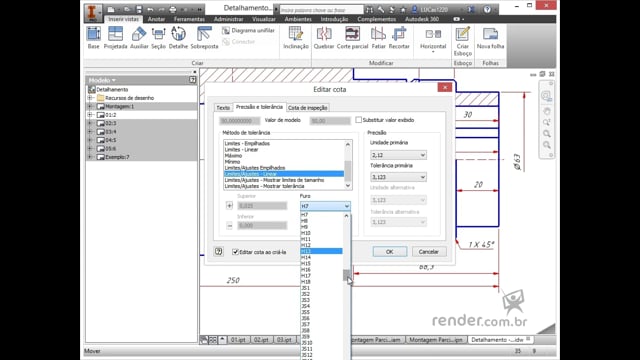
Task: Click the Diagrama unifilar tool
Action: coord(248,31)
